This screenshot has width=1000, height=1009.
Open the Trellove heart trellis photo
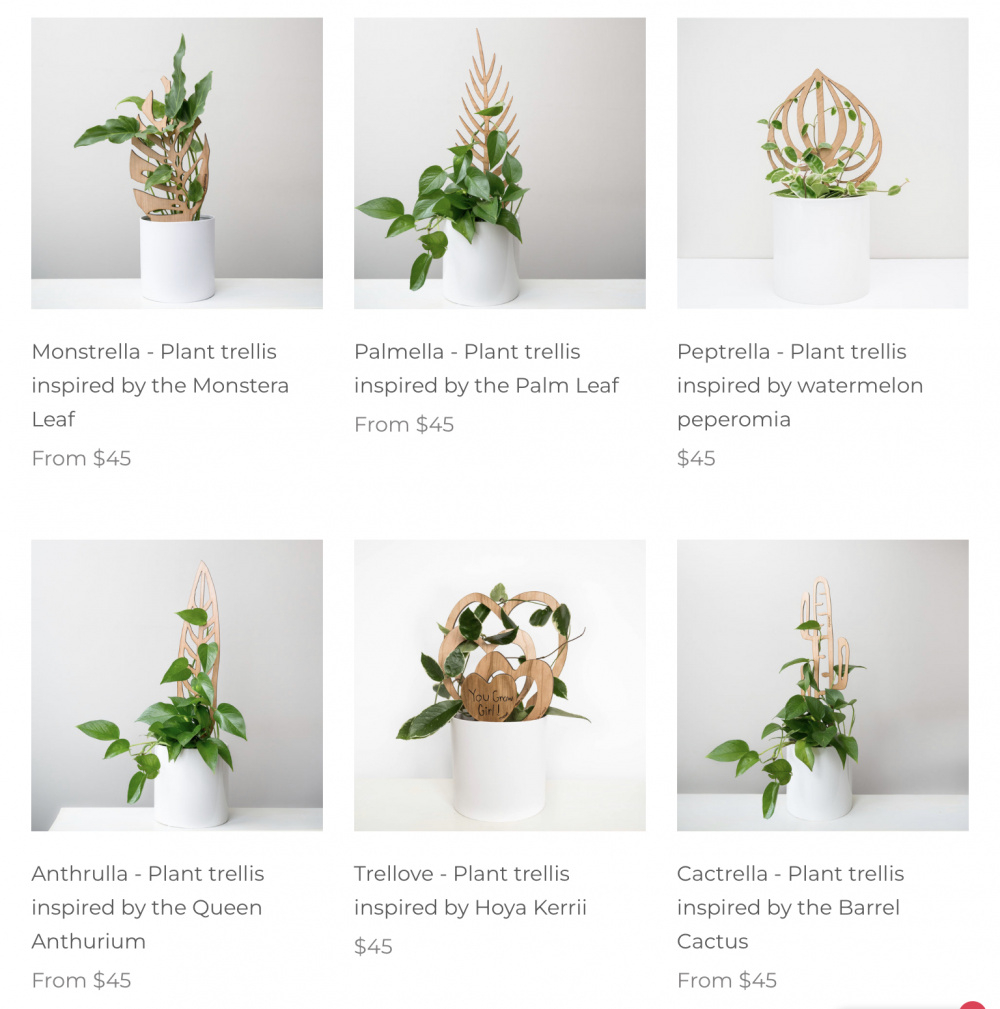coord(500,685)
